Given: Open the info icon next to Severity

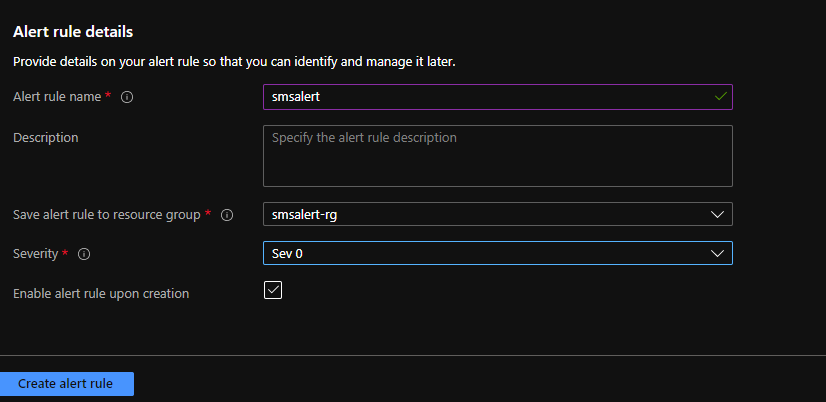Looking at the screenshot, I should click(84, 254).
